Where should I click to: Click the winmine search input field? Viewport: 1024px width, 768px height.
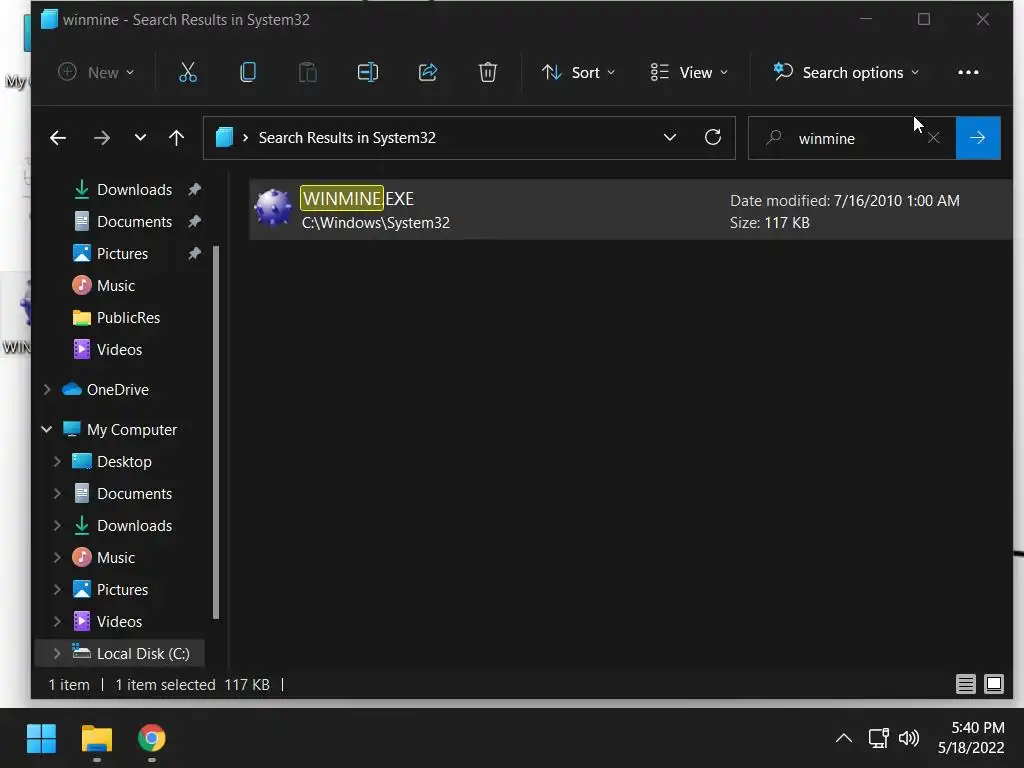click(852, 138)
